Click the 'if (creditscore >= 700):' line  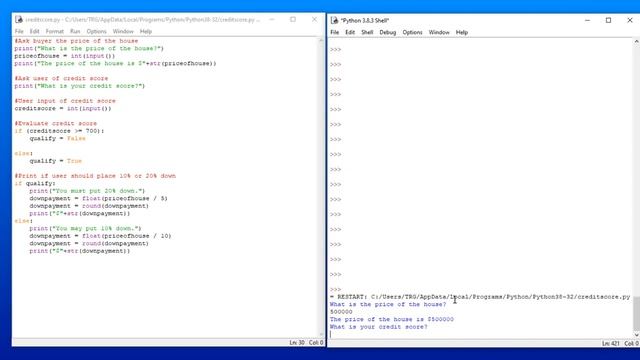tap(59, 131)
